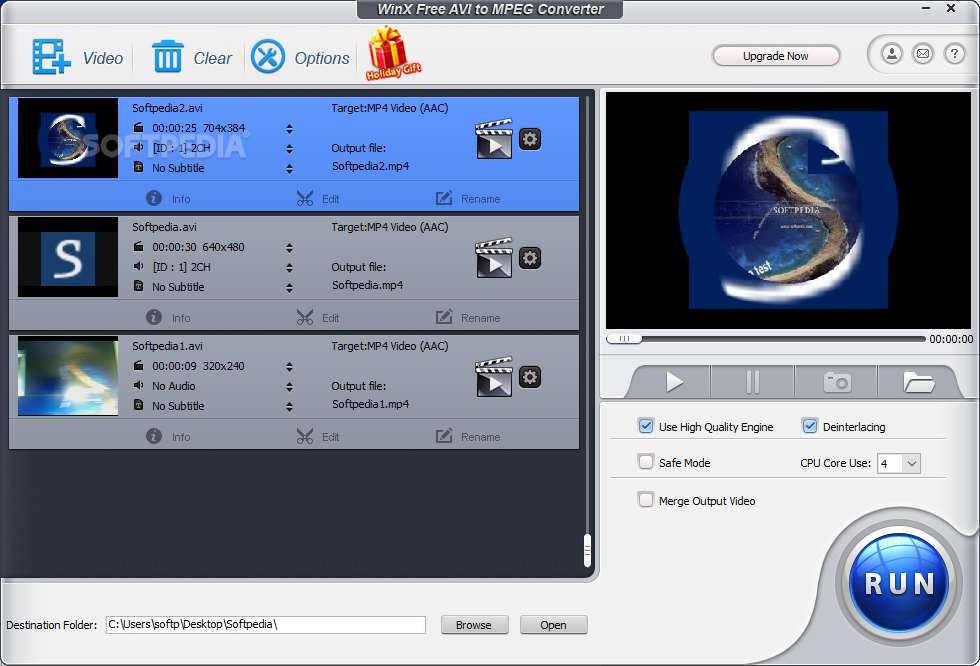The height and width of the screenshot is (666, 980).
Task: Click the big blue RUN button
Action: [x=899, y=583]
